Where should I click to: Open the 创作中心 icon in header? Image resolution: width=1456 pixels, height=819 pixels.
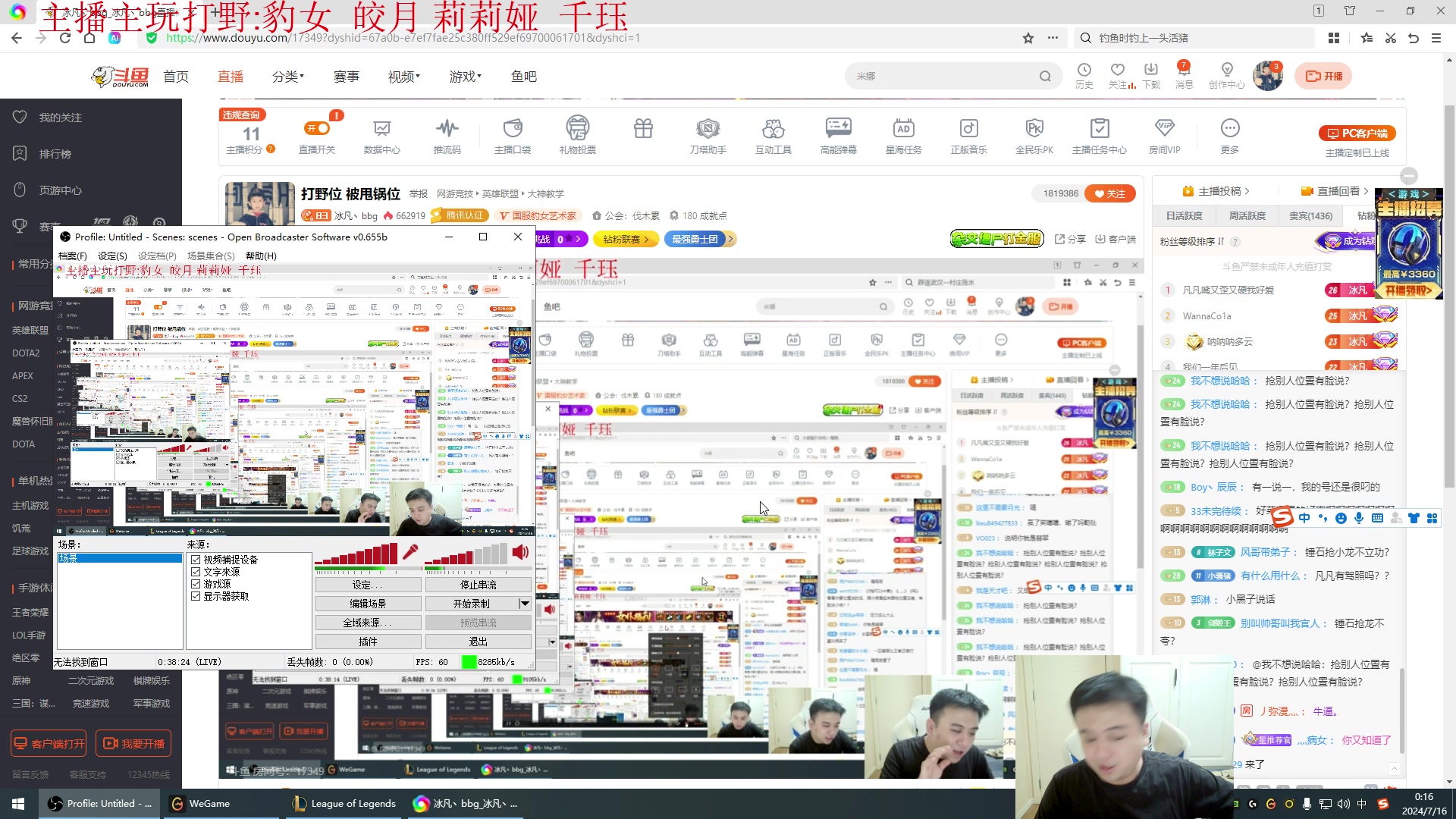click(x=1227, y=76)
